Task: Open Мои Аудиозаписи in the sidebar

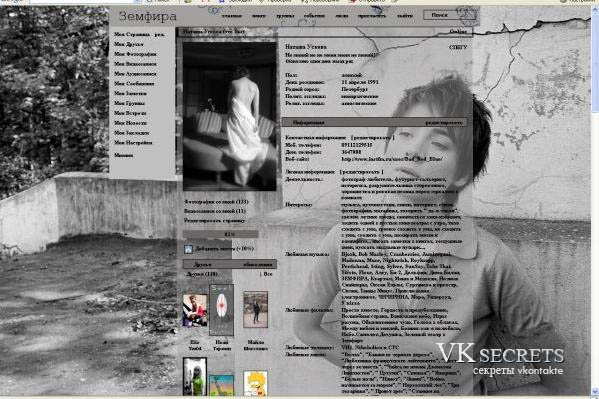Action: click(135, 74)
